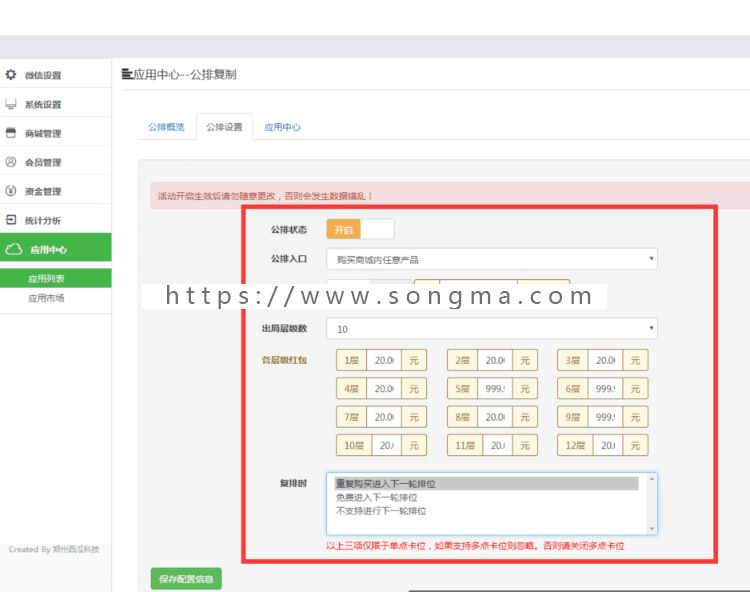Save settings with the 保存配置信息 button
This screenshot has width=750, height=592.
coord(186,579)
